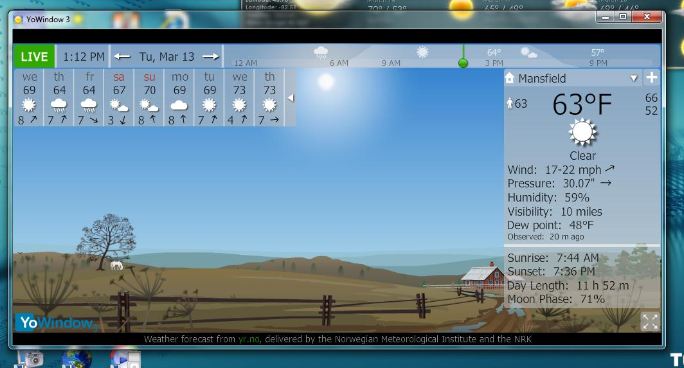684x368 pixels.
Task: Click the Pressure: 30.07" line
Action: click(559, 184)
